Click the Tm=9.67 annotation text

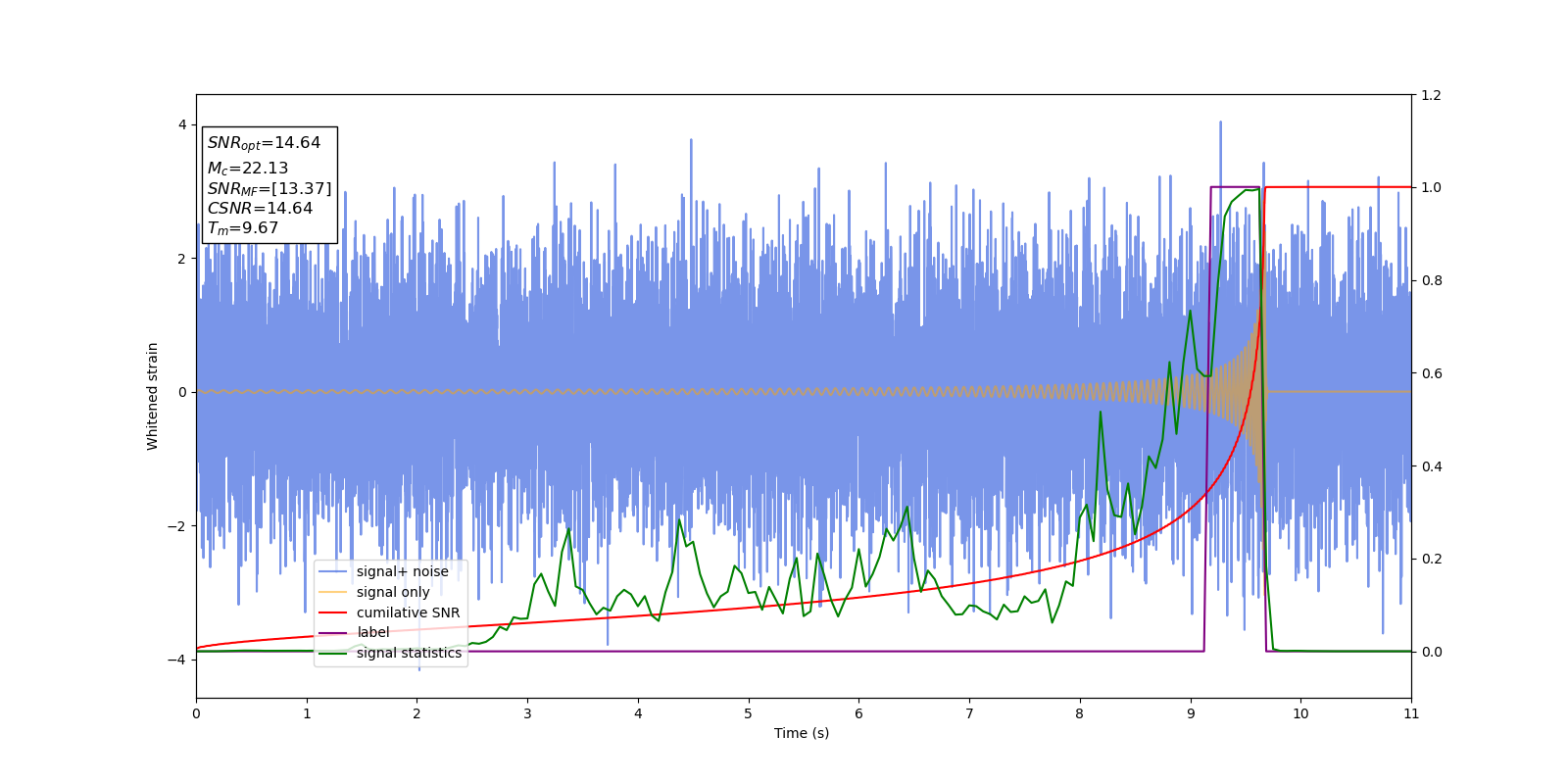click(x=243, y=228)
